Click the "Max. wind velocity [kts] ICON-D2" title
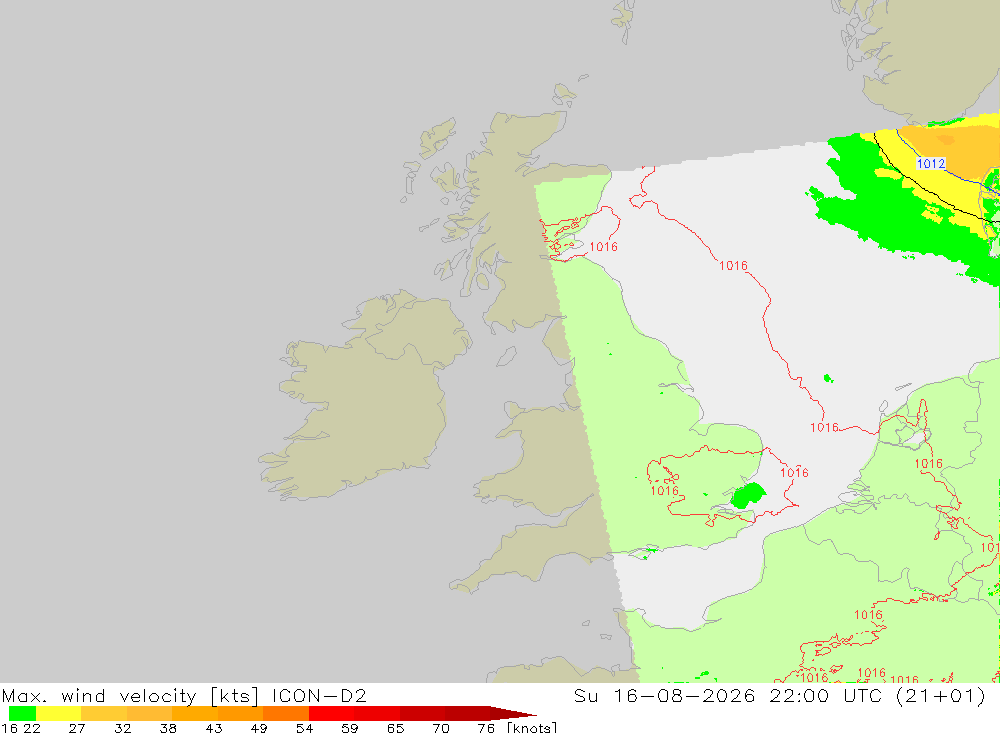1000x733 pixels. pyautogui.click(x=184, y=695)
